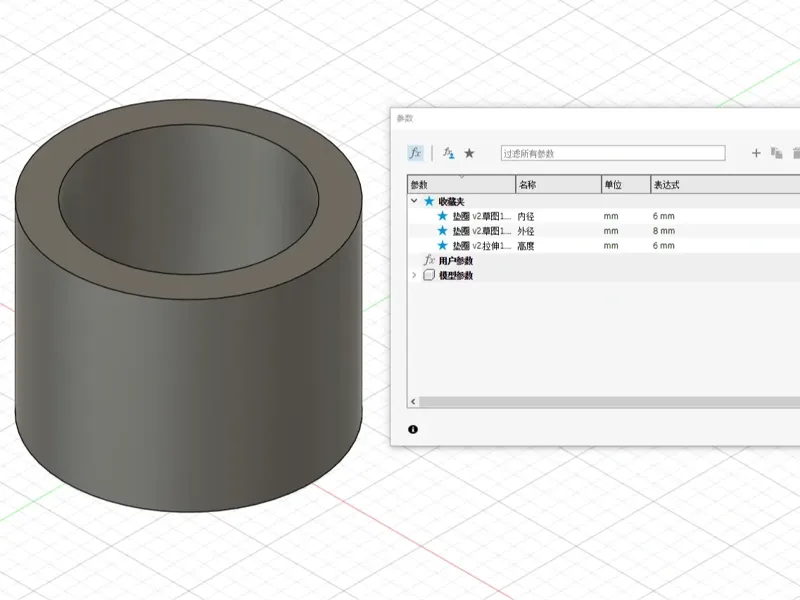Edit the 6 mm expression of 高度
Screen dimensions: 800x600
pyautogui.click(x=663, y=246)
